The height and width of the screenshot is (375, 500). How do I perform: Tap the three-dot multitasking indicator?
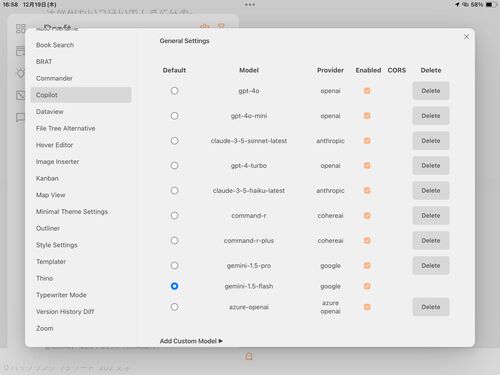(250, 5)
